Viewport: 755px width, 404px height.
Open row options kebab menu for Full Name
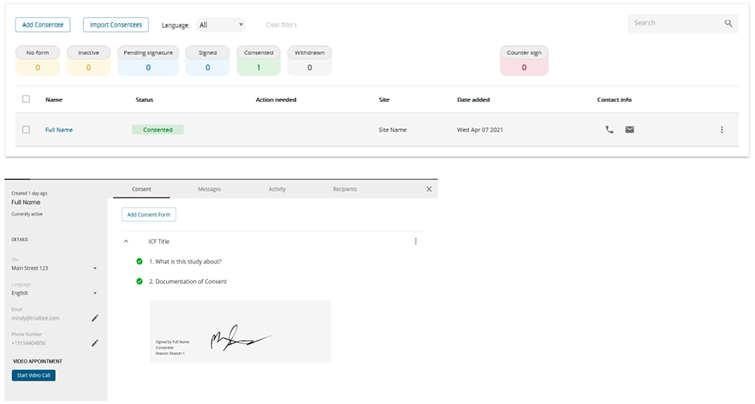(x=722, y=130)
